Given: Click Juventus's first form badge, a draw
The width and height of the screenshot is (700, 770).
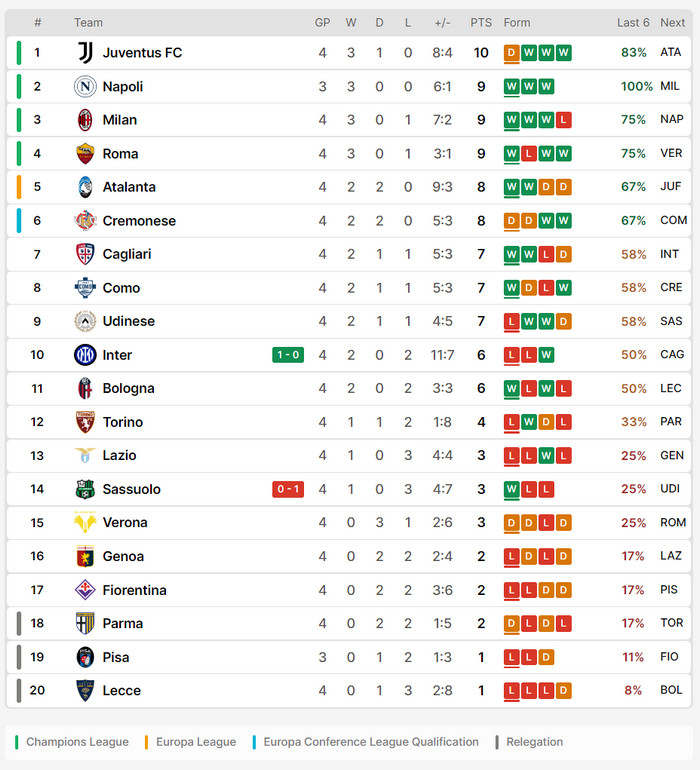Looking at the screenshot, I should point(512,53).
